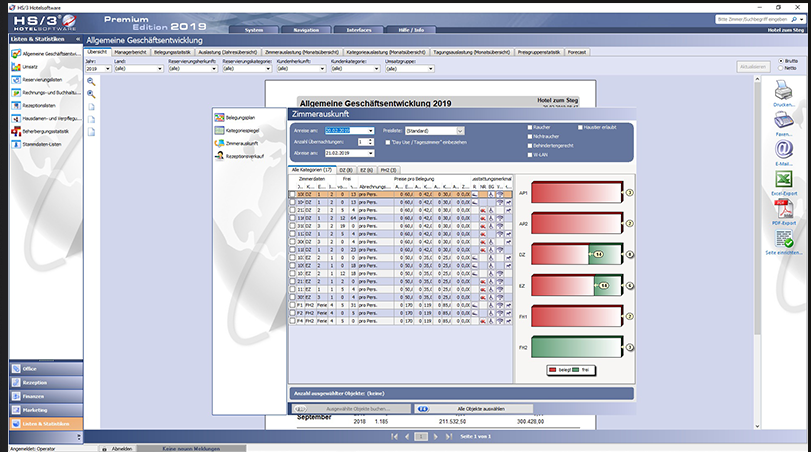Image resolution: width=811 pixels, height=452 pixels.
Task: Open the Abreise am date dropdown
Action: pos(370,154)
